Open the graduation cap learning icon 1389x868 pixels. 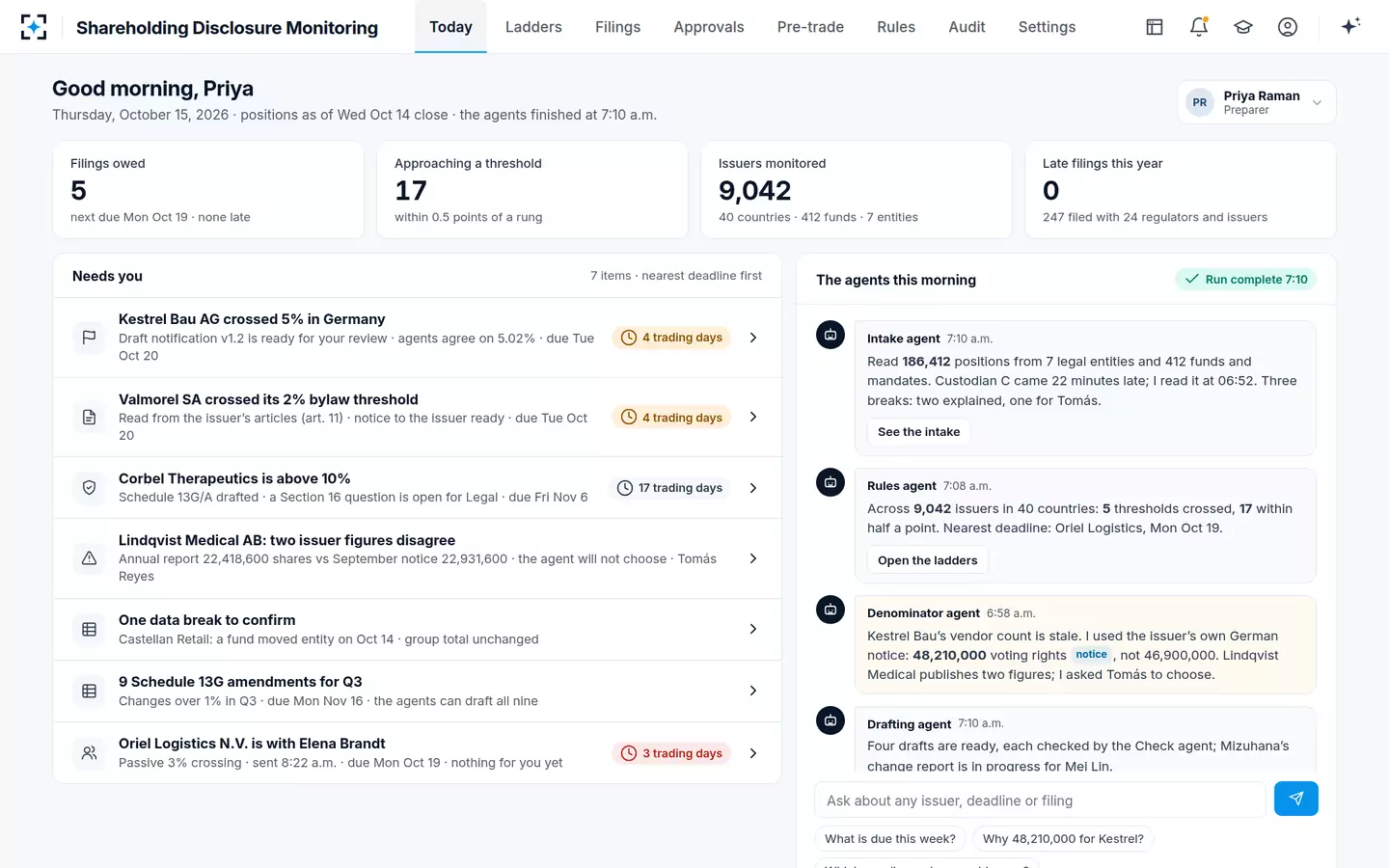pos(1243,27)
